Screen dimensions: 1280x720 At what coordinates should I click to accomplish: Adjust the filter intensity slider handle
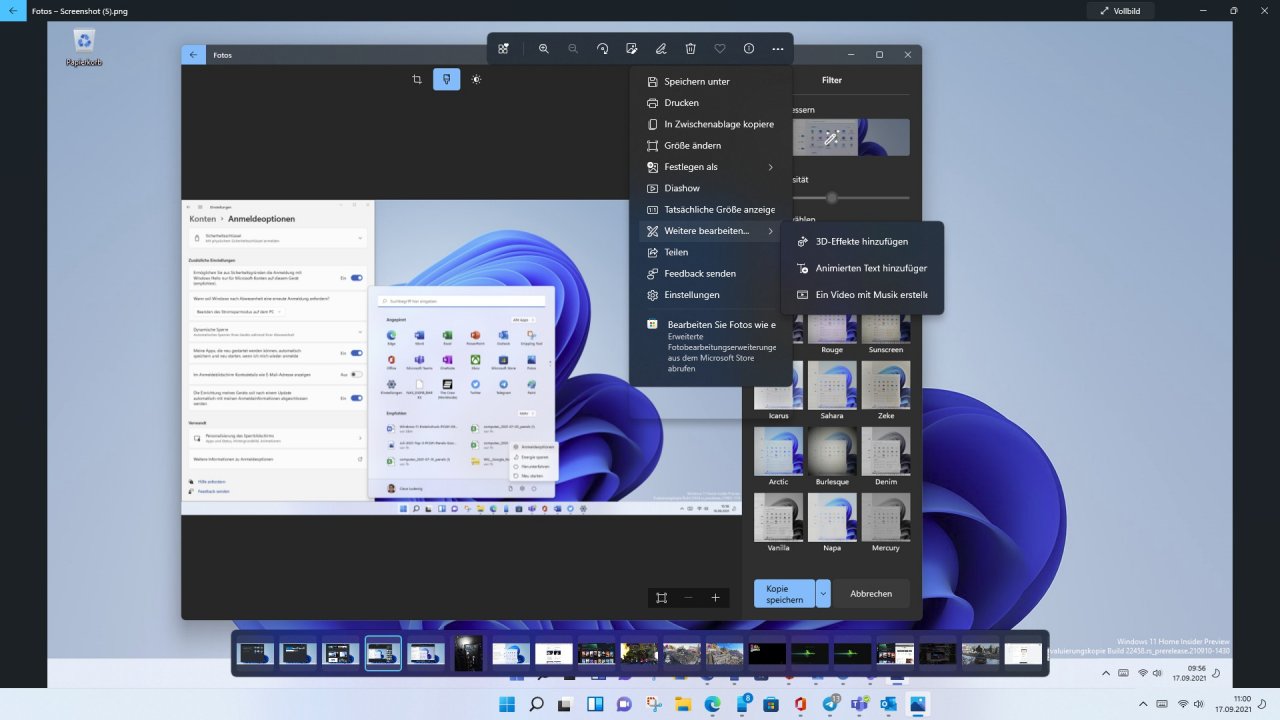pos(831,198)
